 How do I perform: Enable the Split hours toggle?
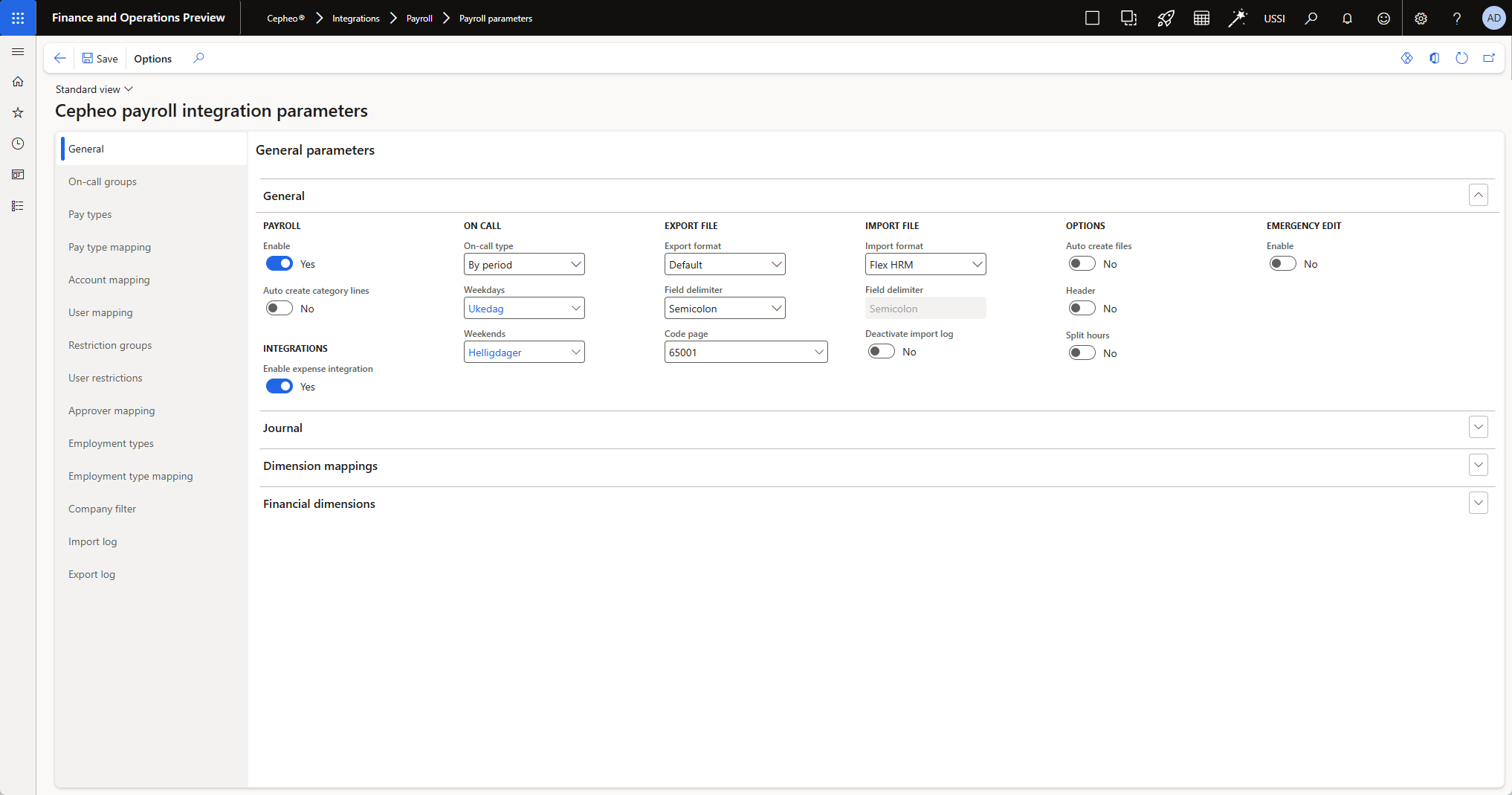1082,353
